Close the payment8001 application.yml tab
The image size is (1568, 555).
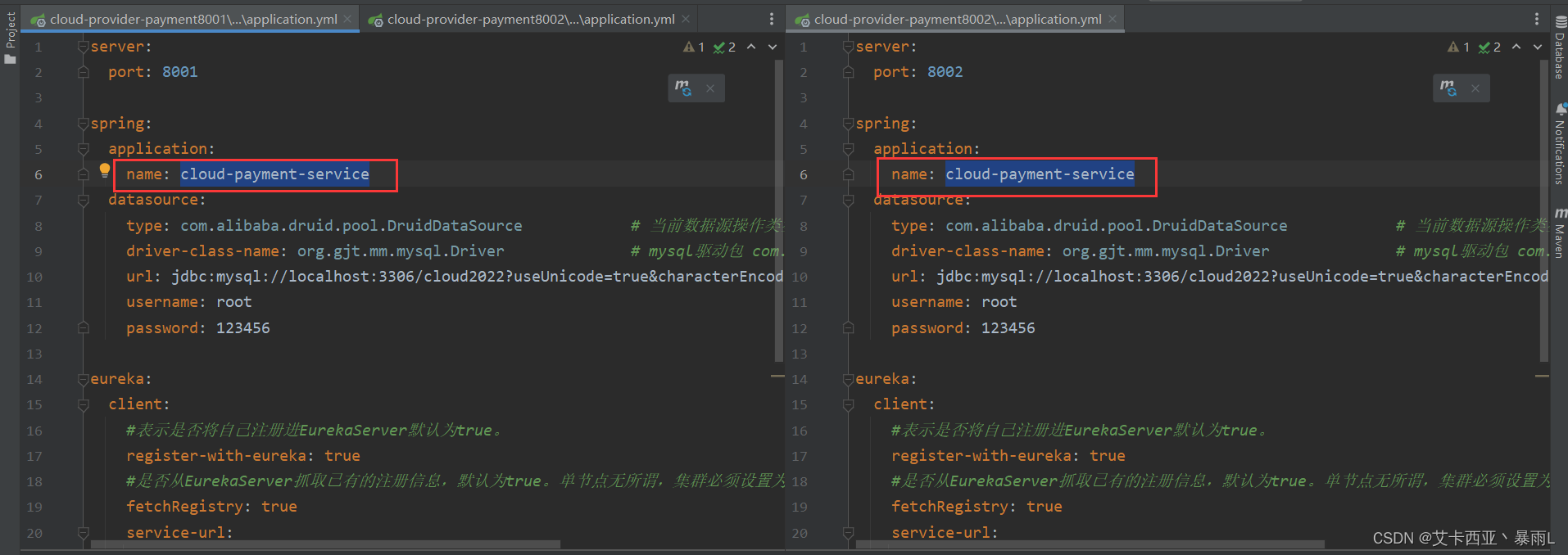(348, 19)
